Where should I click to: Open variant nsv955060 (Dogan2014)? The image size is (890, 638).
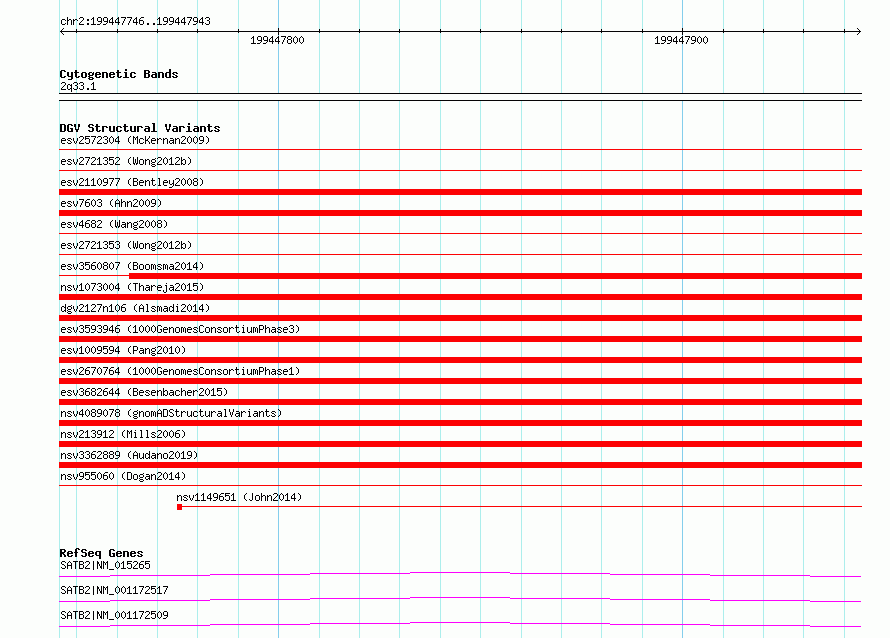(123, 476)
